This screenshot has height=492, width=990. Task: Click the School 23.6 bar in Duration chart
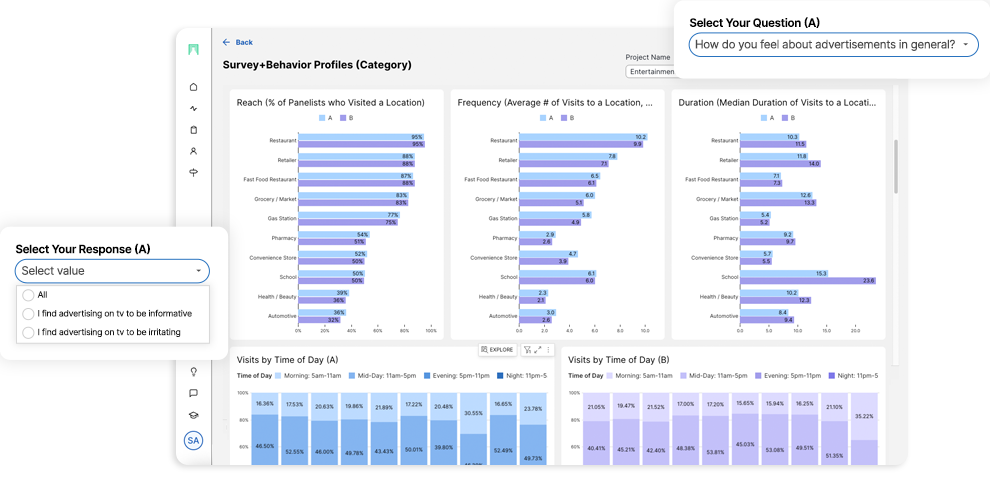pyautogui.click(x=808, y=280)
